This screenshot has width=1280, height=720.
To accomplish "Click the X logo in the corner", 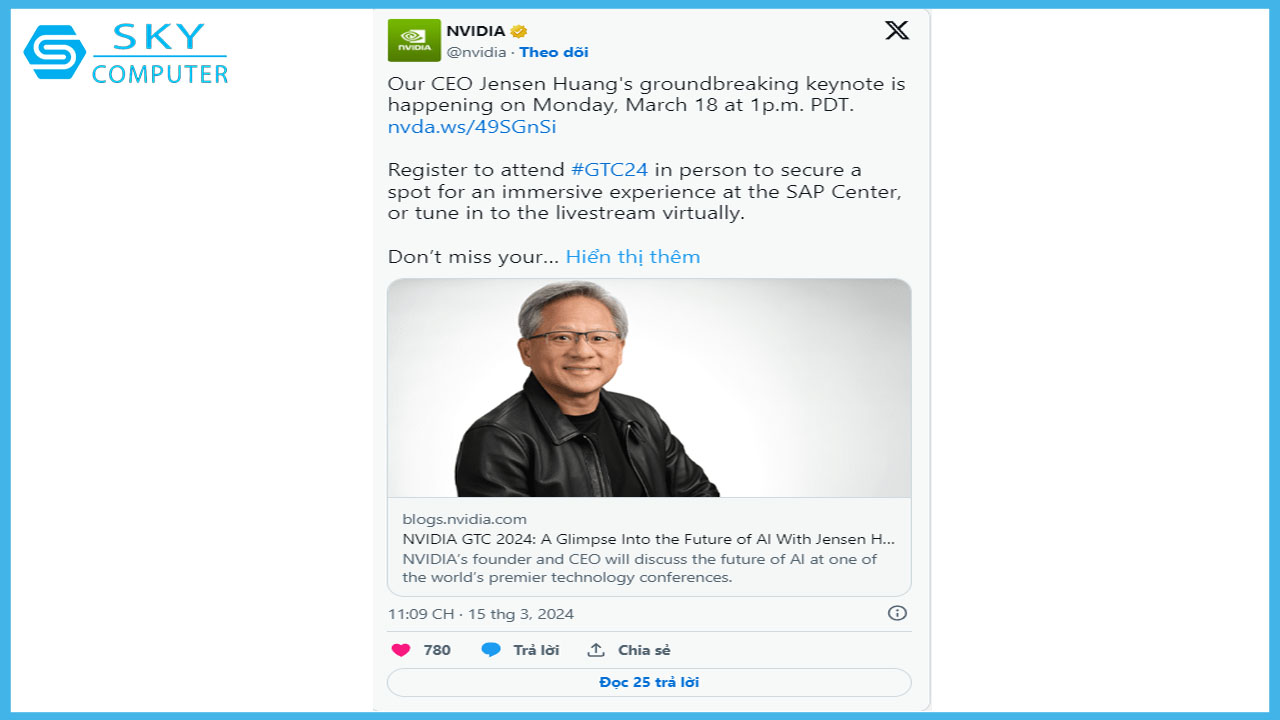I will pyautogui.click(x=897, y=30).
